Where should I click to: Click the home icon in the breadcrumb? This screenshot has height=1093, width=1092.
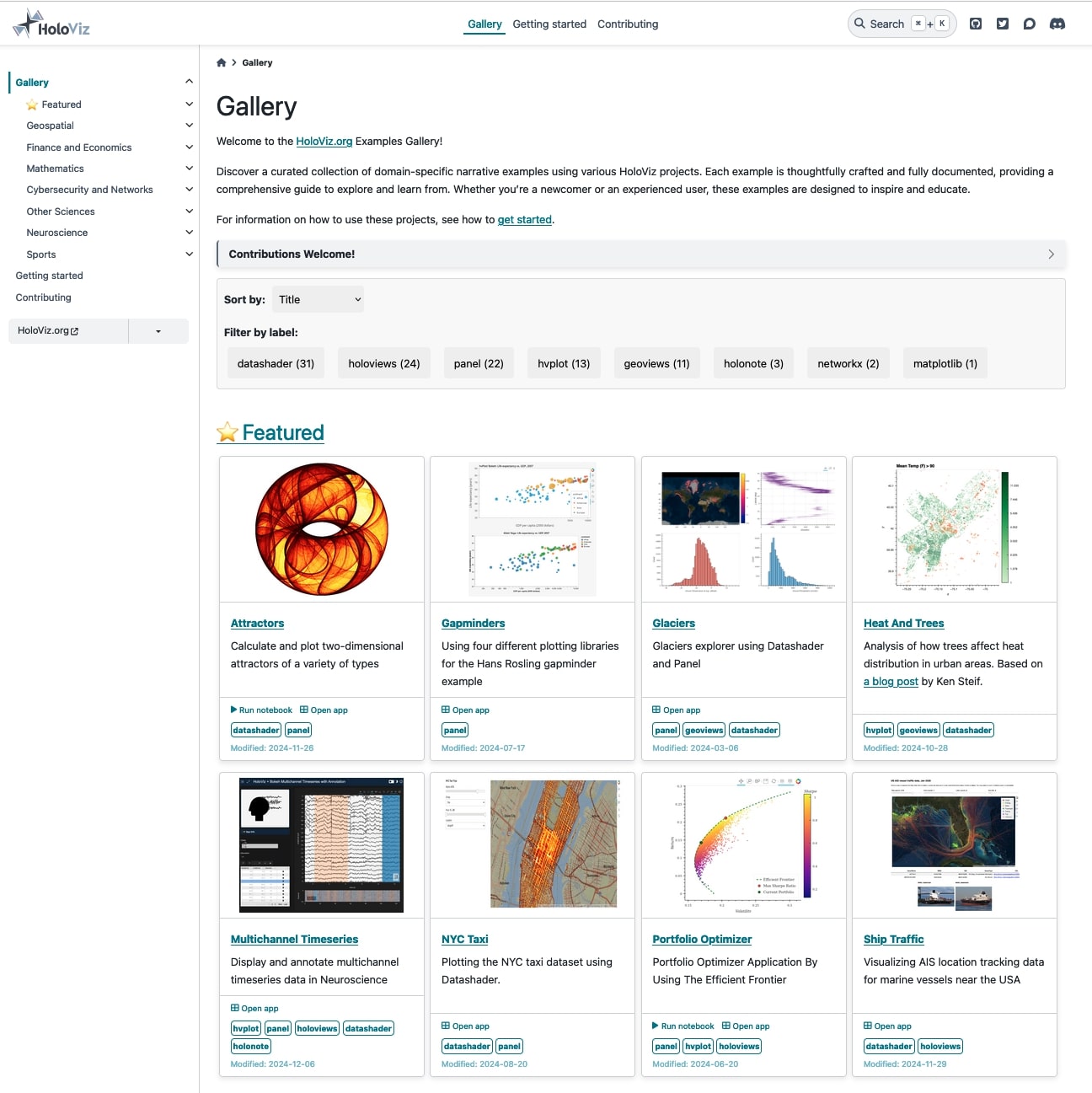(x=221, y=62)
